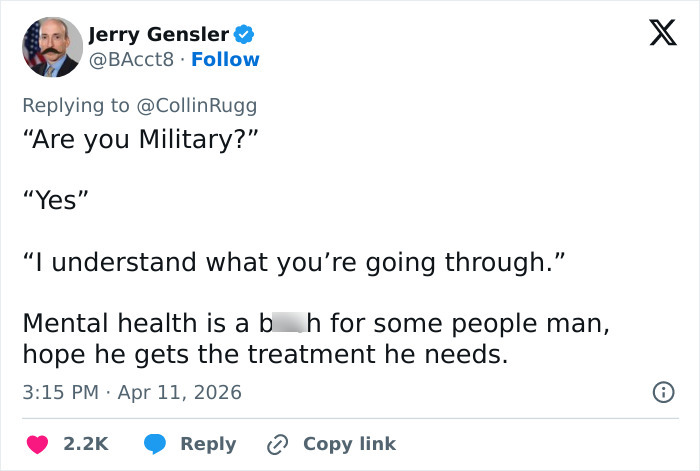Viewport: 700px width, 471px height.
Task: Like the tweet with the heart icon
Action: coord(36,444)
